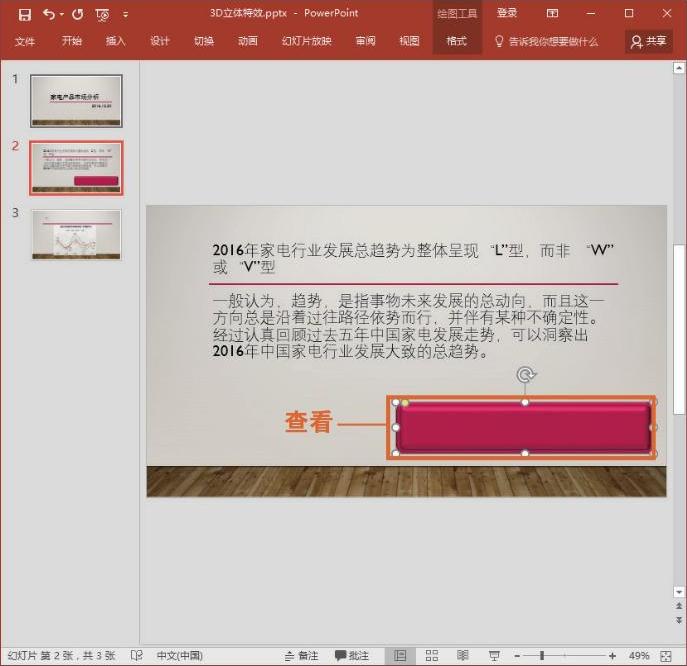The width and height of the screenshot is (687, 666).
Task: Open Customize Quick Access Toolbar dropdown
Action: pos(126,15)
